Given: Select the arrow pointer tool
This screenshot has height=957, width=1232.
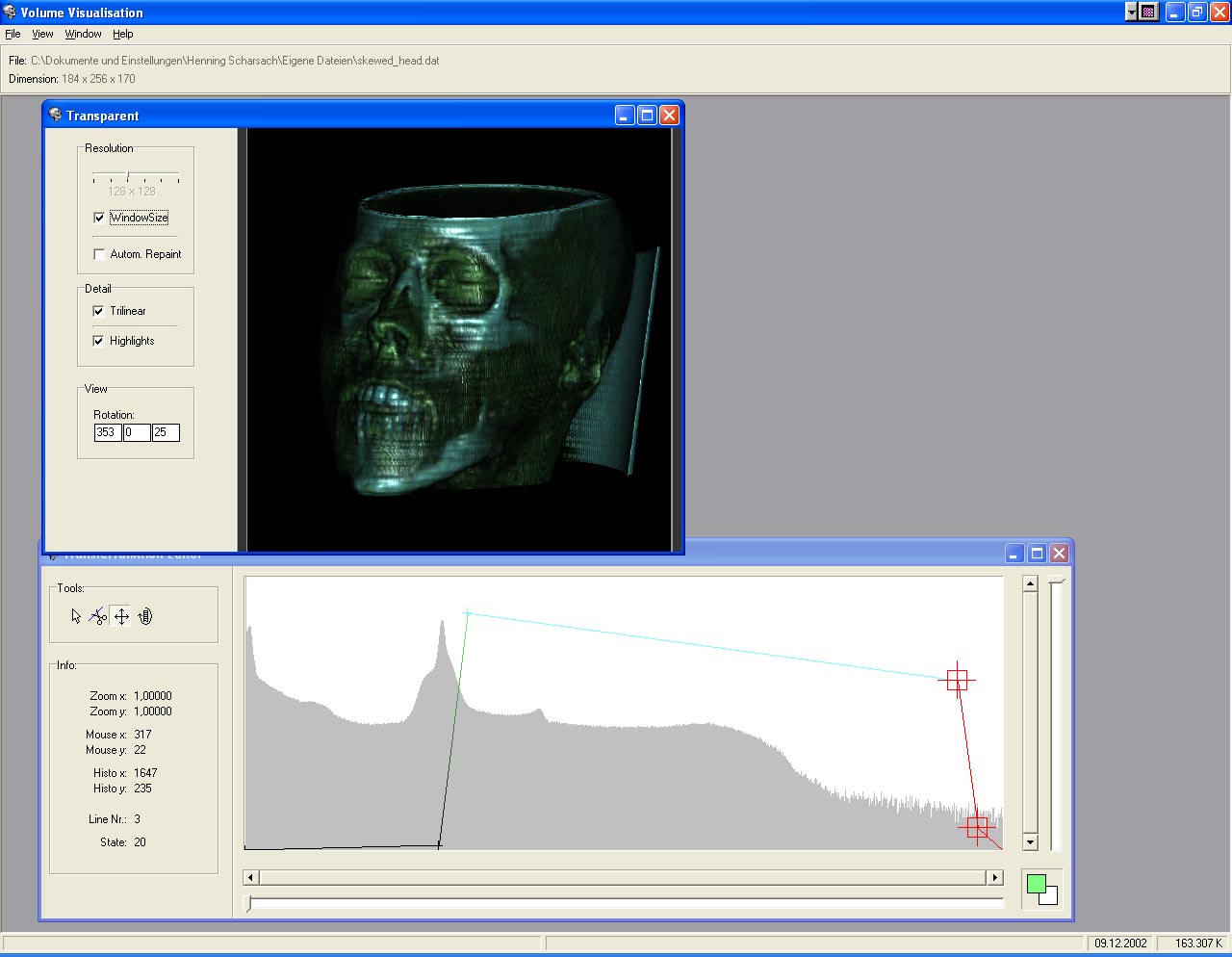Looking at the screenshot, I should (x=76, y=616).
